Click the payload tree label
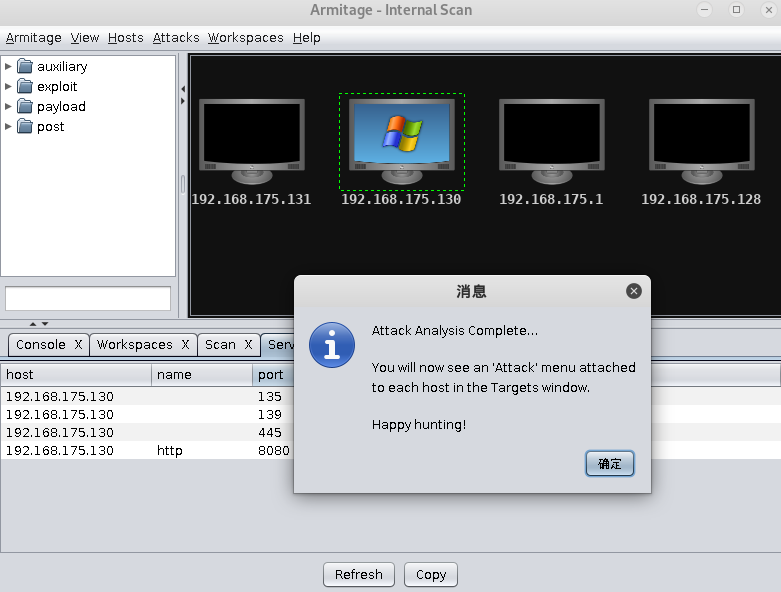781x592 pixels. (x=61, y=106)
